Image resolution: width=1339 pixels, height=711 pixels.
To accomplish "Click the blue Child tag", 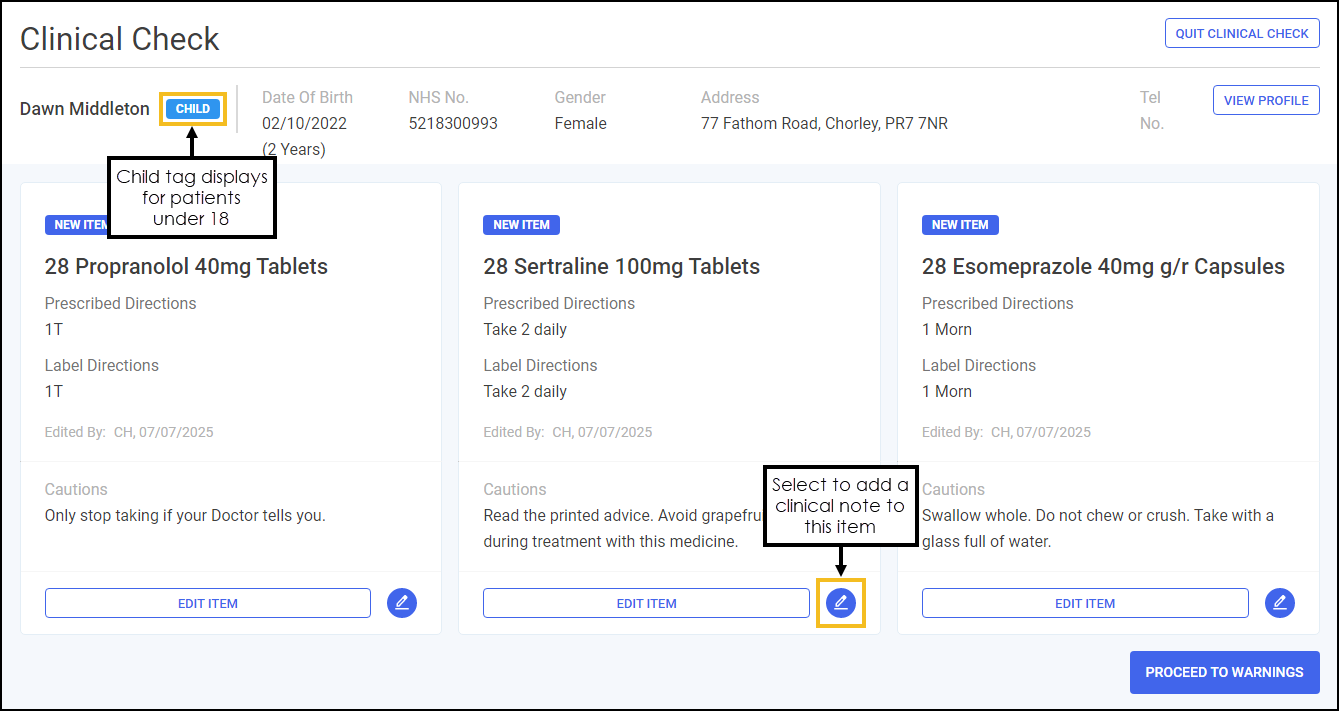I will 193,109.
